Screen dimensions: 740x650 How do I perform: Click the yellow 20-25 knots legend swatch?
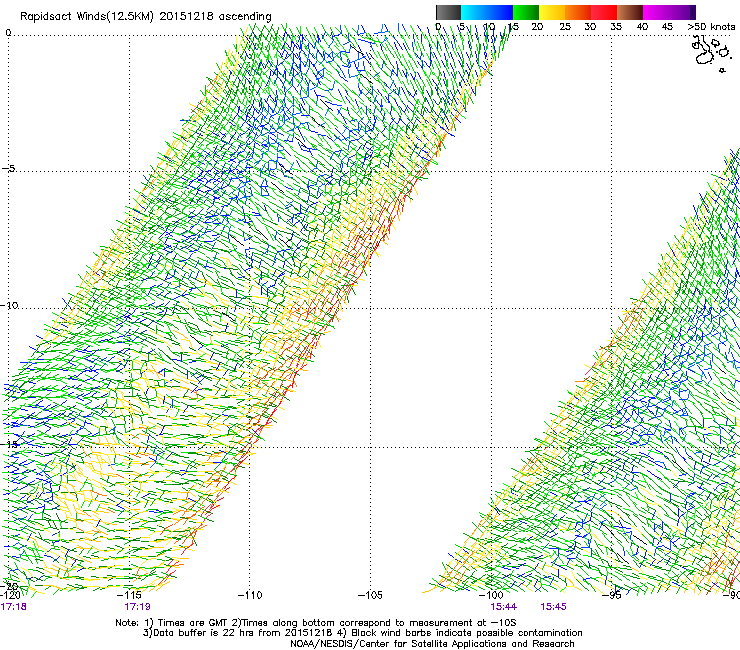[552, 12]
